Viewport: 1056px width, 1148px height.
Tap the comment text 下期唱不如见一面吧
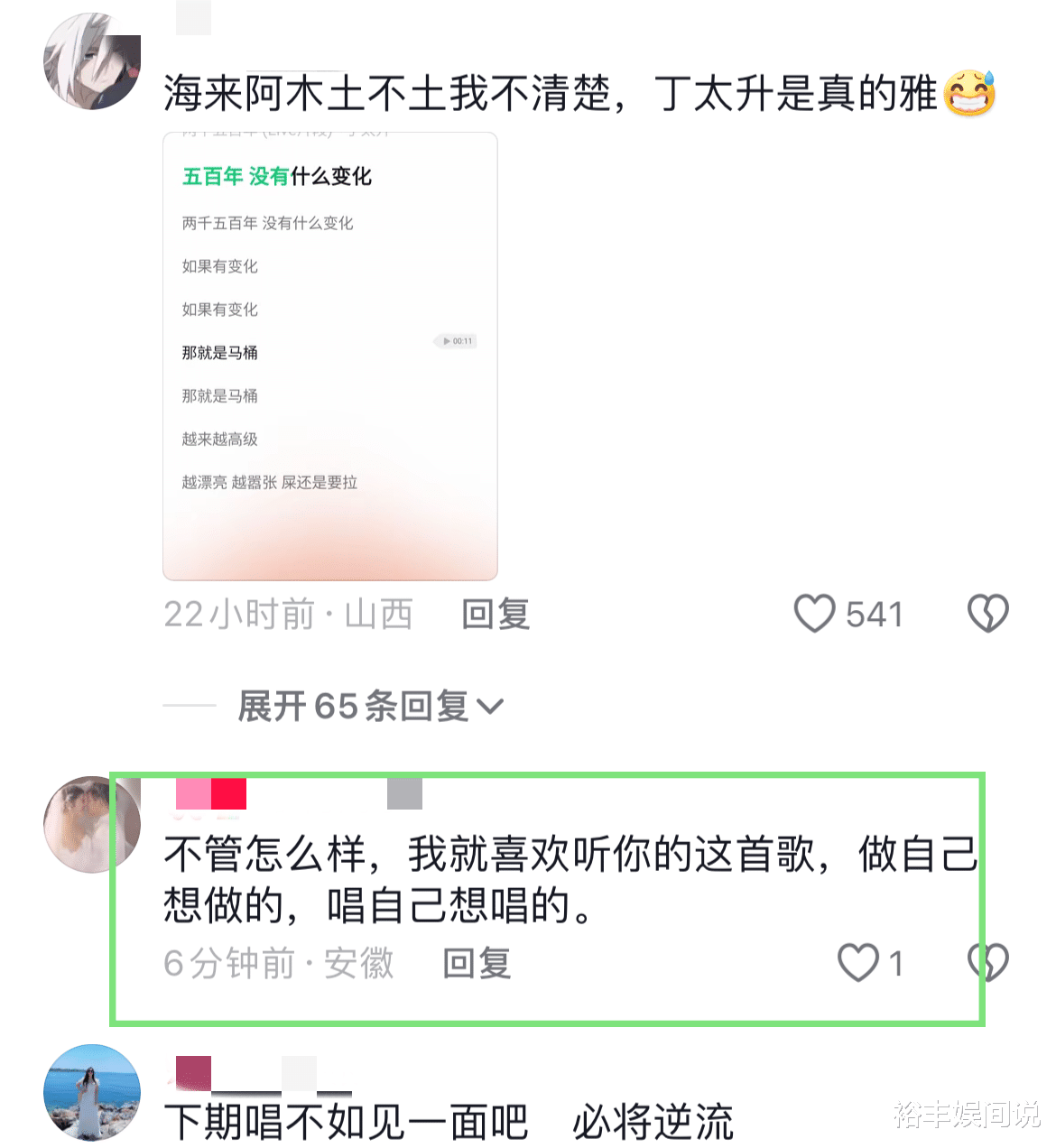[x=346, y=1122]
